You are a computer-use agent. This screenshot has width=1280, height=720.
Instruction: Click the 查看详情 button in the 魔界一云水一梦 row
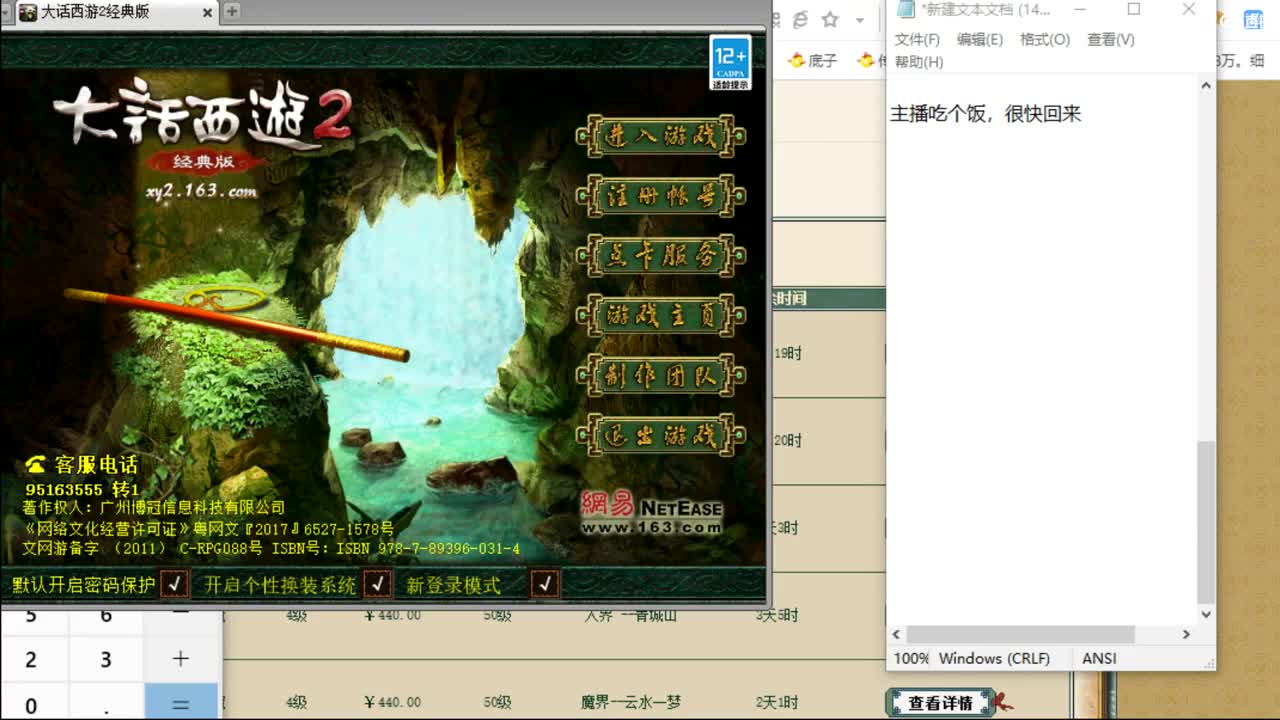(x=940, y=703)
